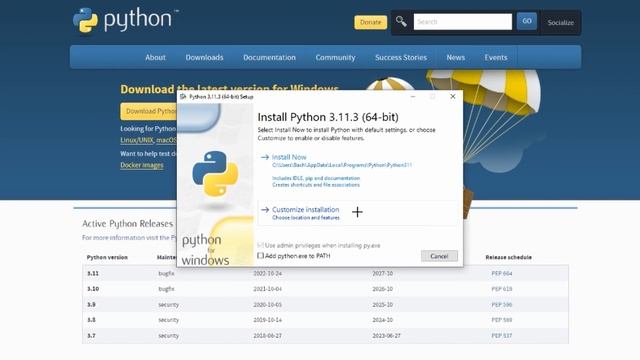
Task: Click the Install Python 3.11.3 (64-bit) heading
Action: pos(328,117)
